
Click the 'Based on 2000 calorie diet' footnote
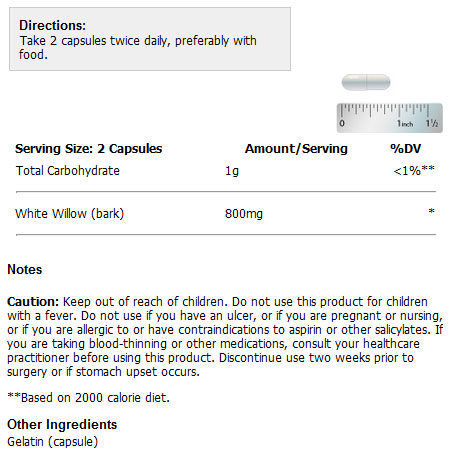pos(88,397)
